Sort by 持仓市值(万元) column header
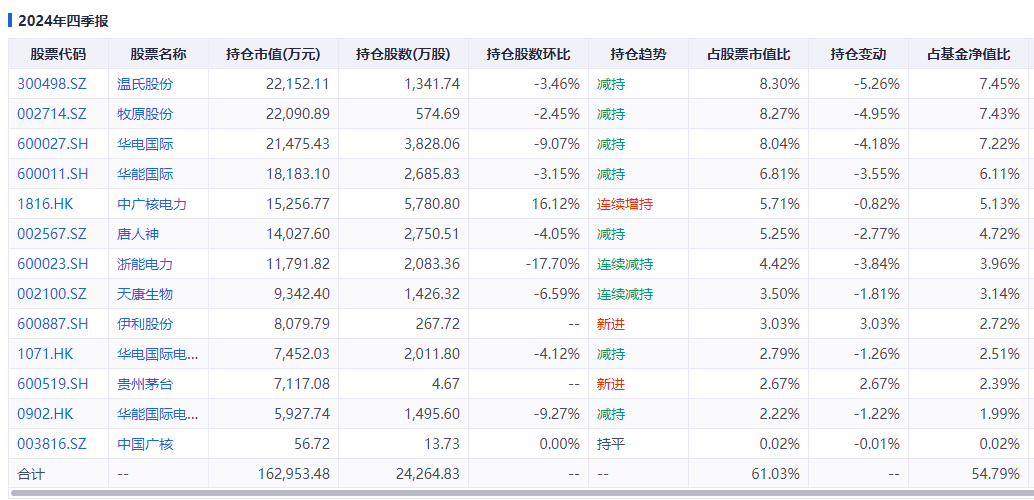Image resolution: width=1034 pixels, height=500 pixels. tap(273, 54)
